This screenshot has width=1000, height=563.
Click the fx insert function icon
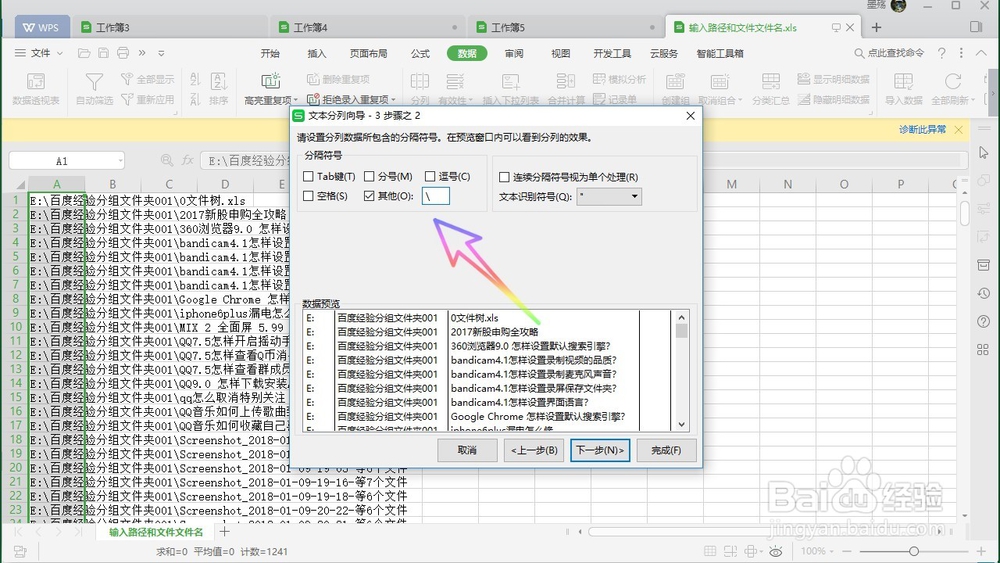[188, 160]
